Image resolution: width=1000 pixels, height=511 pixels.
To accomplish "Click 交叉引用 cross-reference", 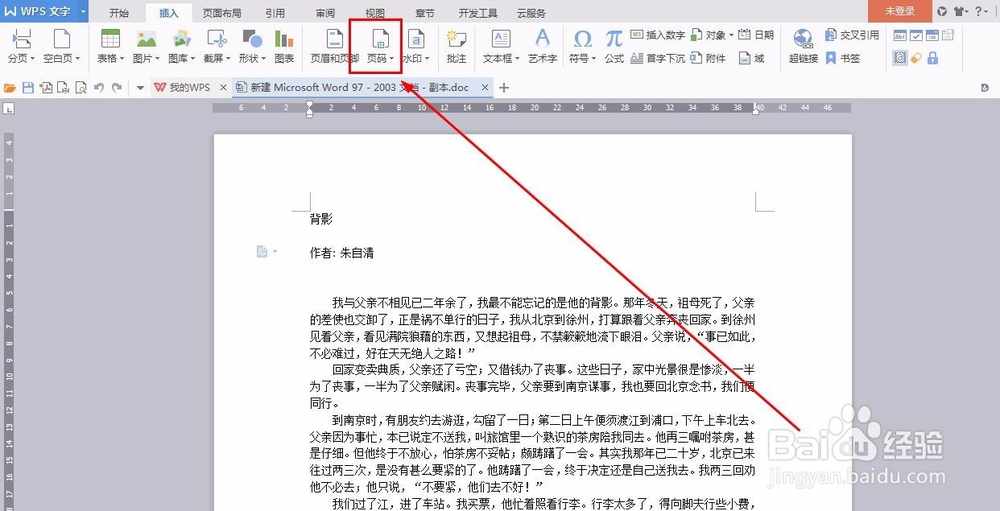I will pyautogui.click(x=852, y=35).
